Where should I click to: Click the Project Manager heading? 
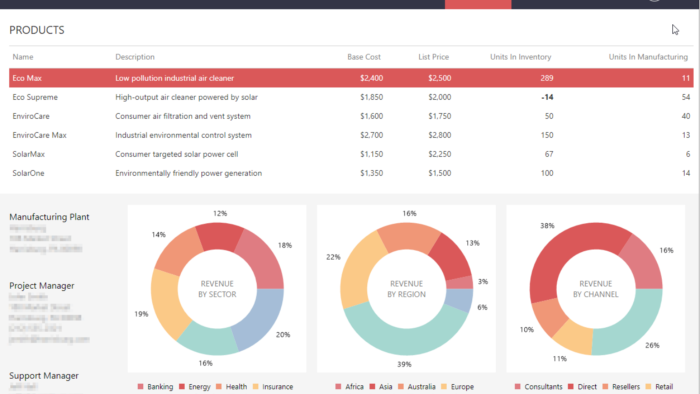[x=42, y=286]
